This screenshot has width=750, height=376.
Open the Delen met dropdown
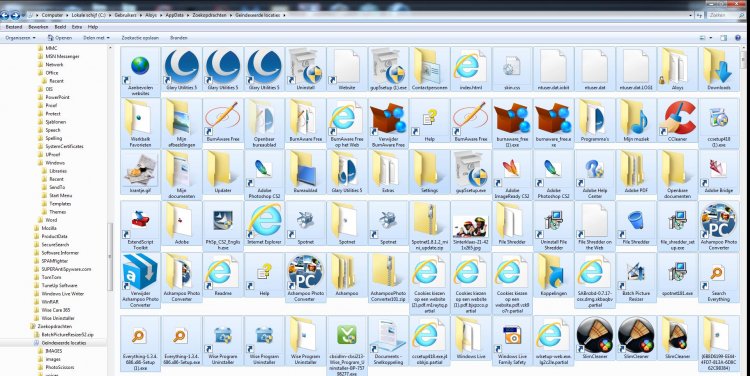(x=96, y=37)
